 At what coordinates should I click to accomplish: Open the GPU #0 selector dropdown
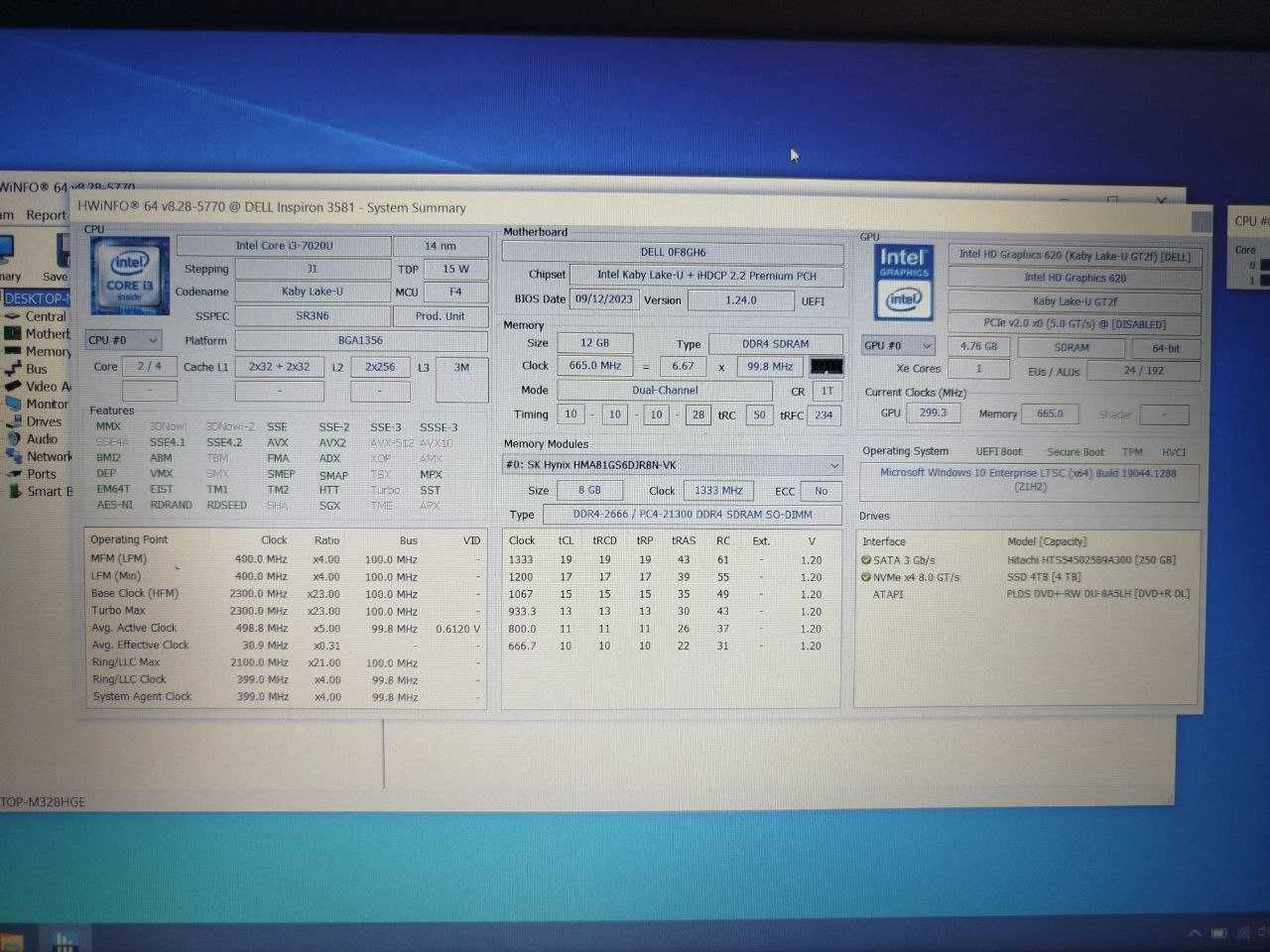tap(898, 345)
